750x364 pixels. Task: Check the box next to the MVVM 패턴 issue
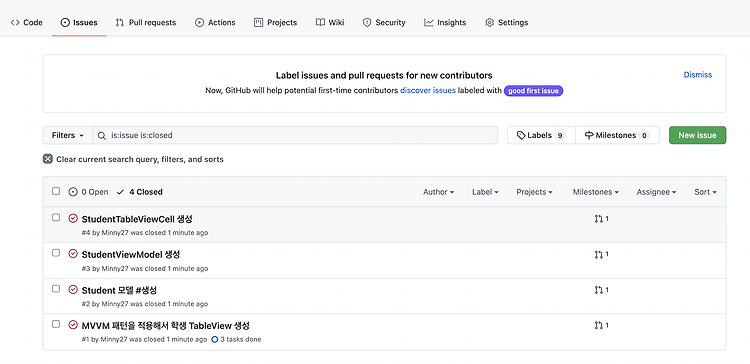(56, 324)
